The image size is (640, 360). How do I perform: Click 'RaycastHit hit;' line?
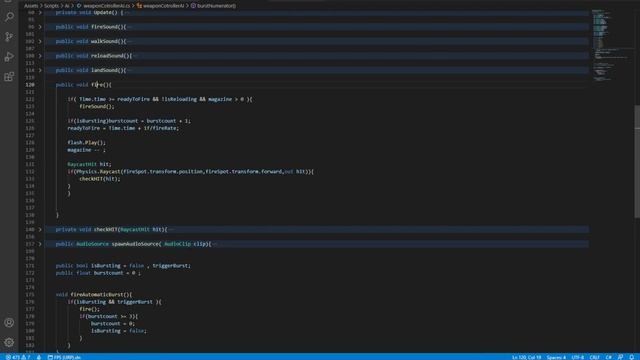(x=89, y=164)
